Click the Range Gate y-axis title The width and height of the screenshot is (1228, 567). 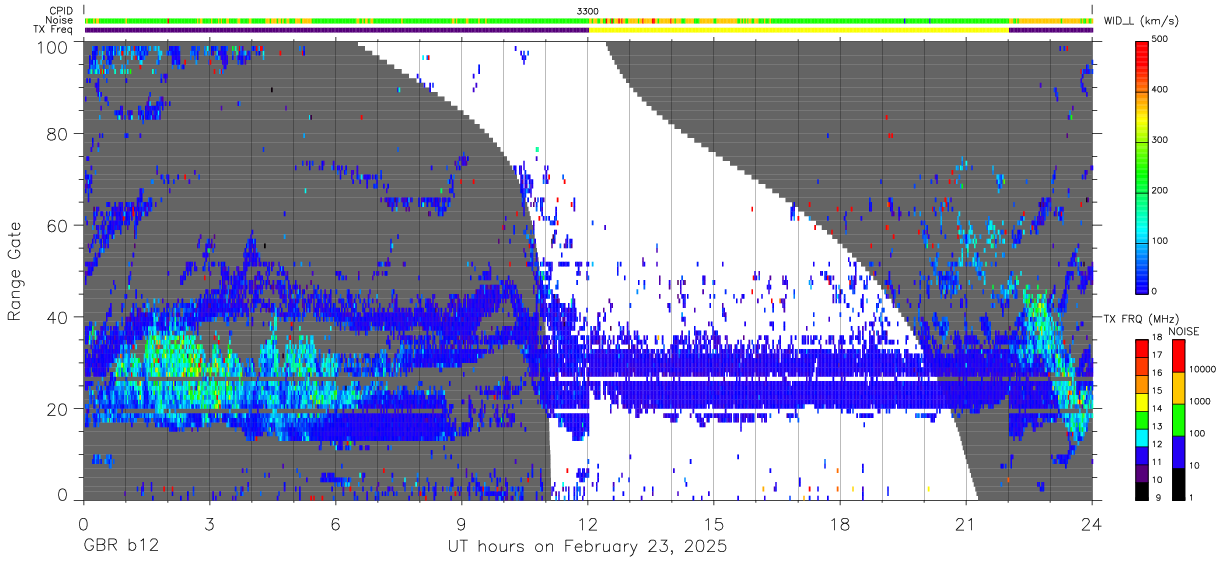(x=15, y=272)
